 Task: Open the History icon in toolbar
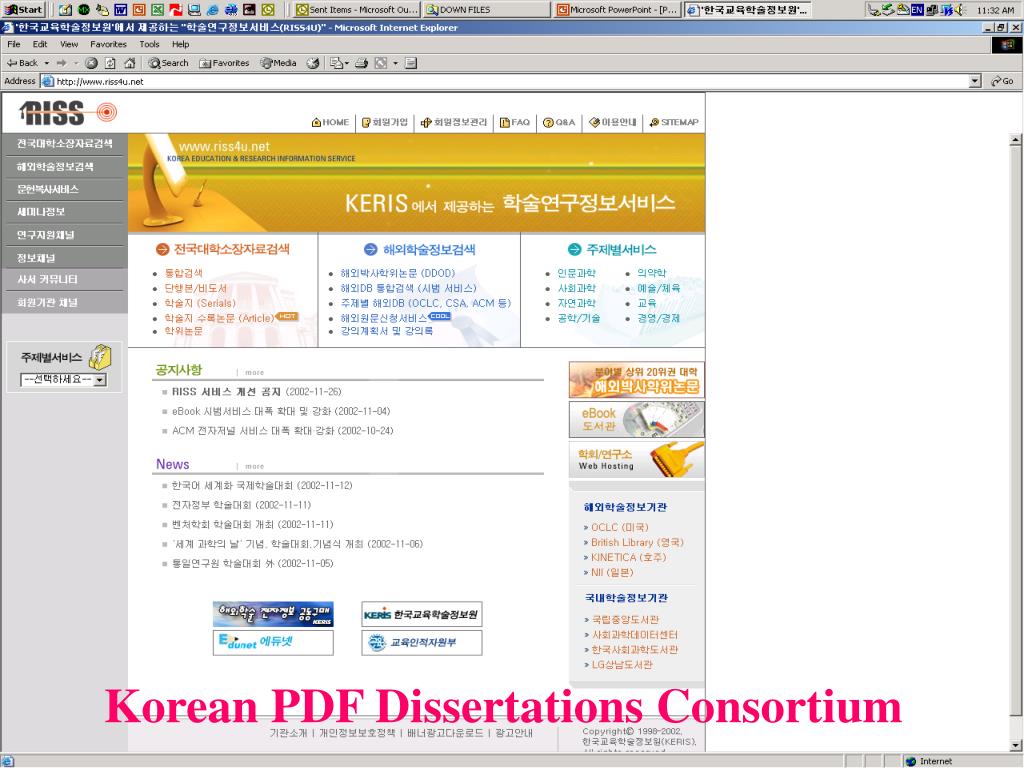click(x=313, y=63)
